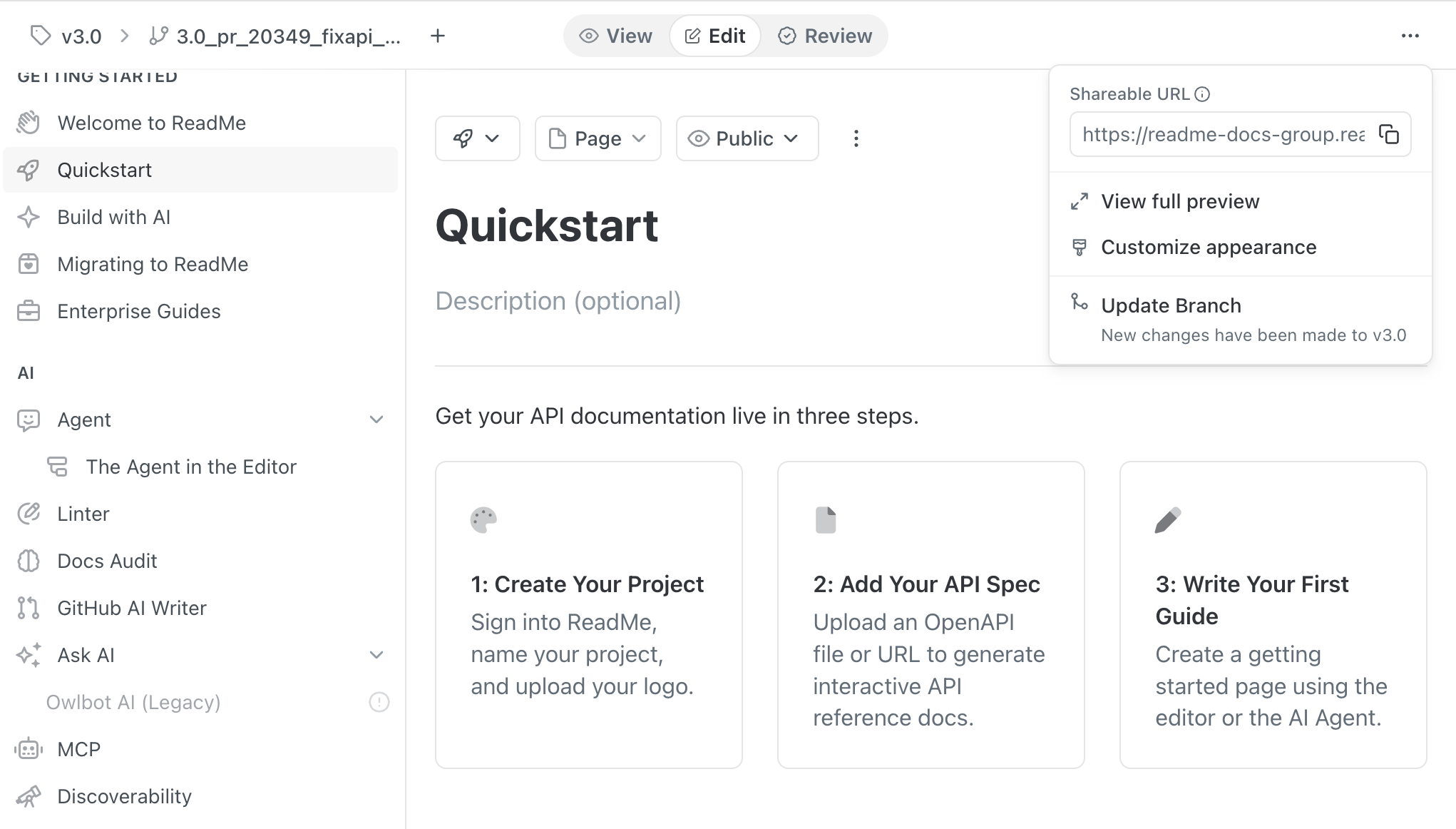
Task: Click the pull-request icon by GitHub AI Writer
Action: tap(29, 608)
